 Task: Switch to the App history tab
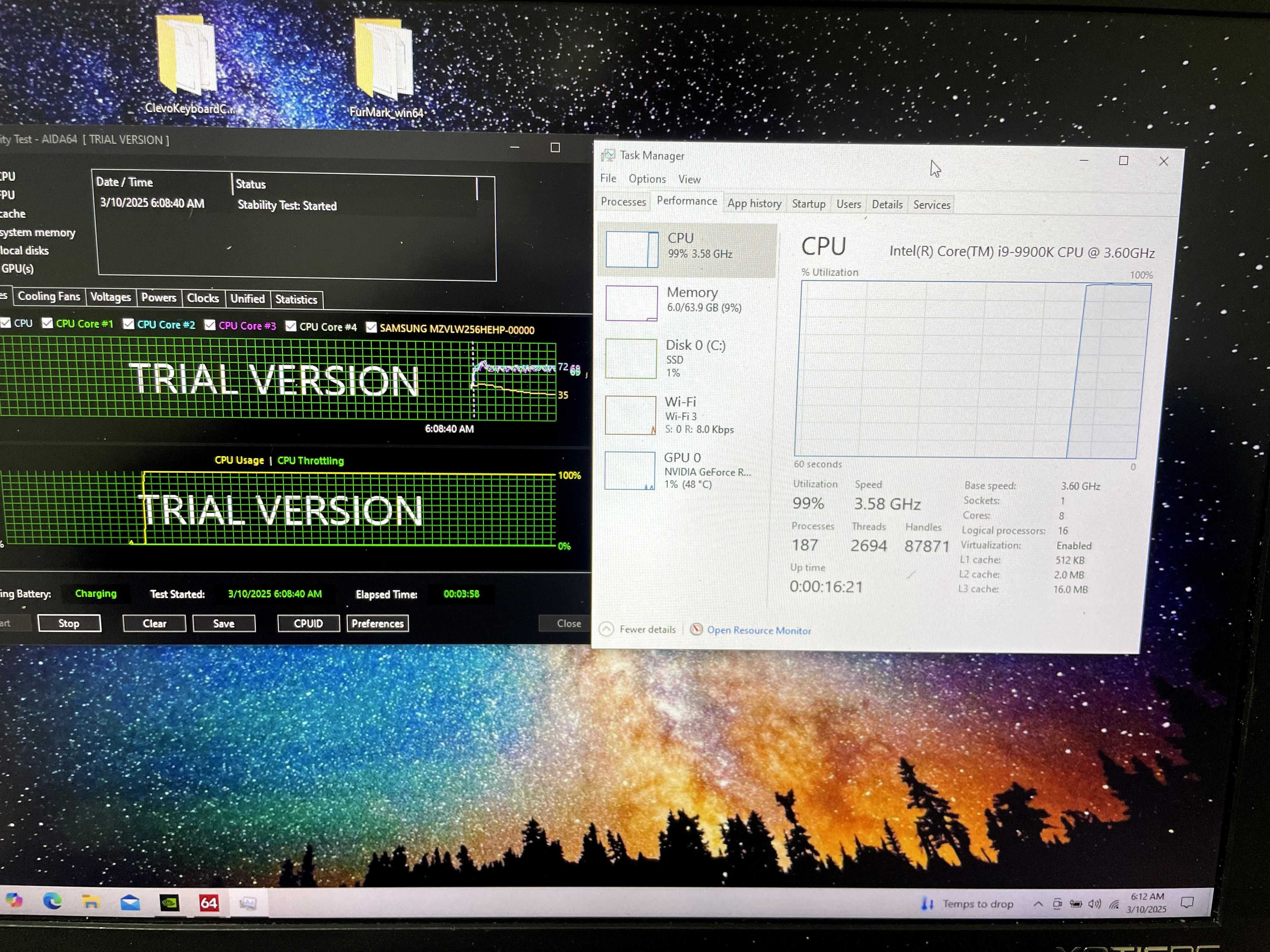[x=754, y=204]
